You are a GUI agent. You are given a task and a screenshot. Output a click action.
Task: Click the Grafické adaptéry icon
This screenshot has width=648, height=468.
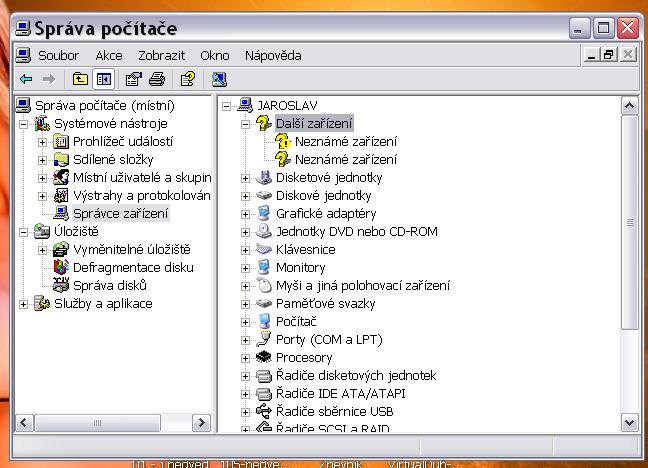[264, 213]
